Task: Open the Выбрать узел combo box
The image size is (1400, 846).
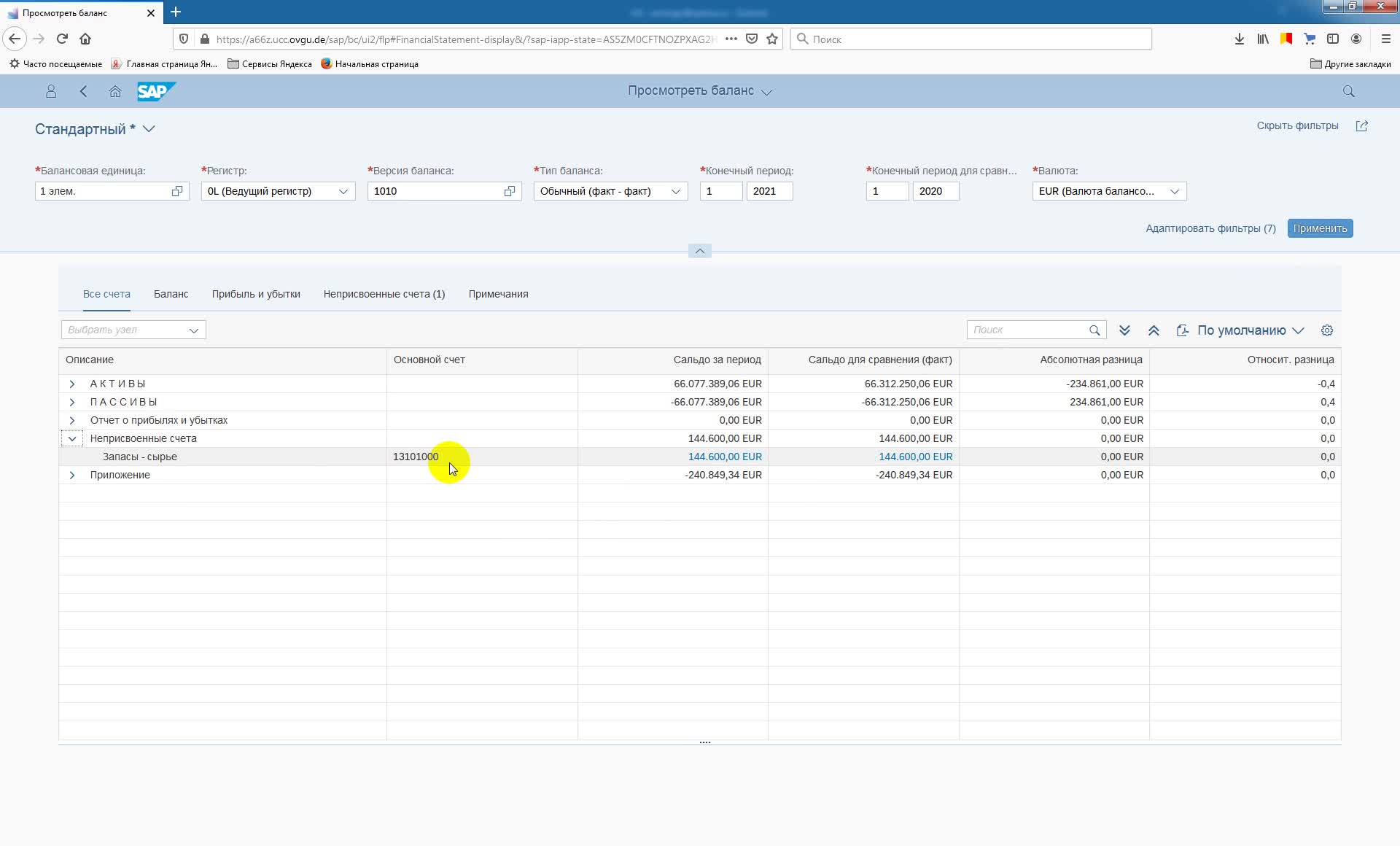Action: click(133, 330)
